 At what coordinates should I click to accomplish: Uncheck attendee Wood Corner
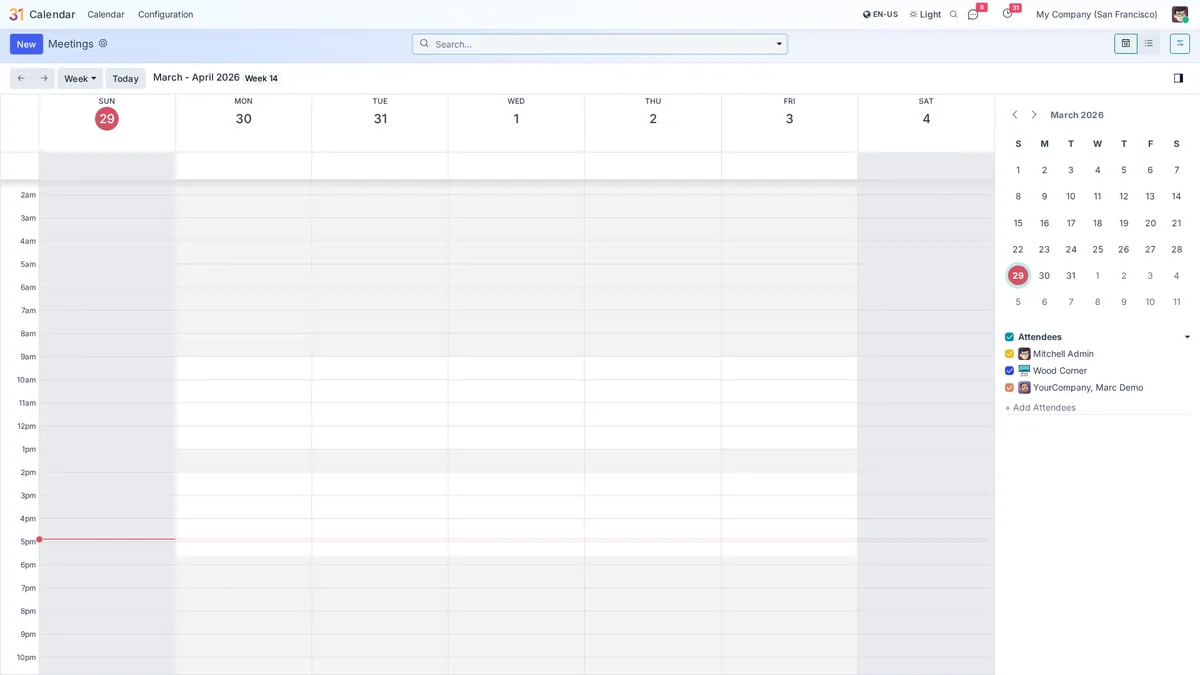(x=1009, y=370)
